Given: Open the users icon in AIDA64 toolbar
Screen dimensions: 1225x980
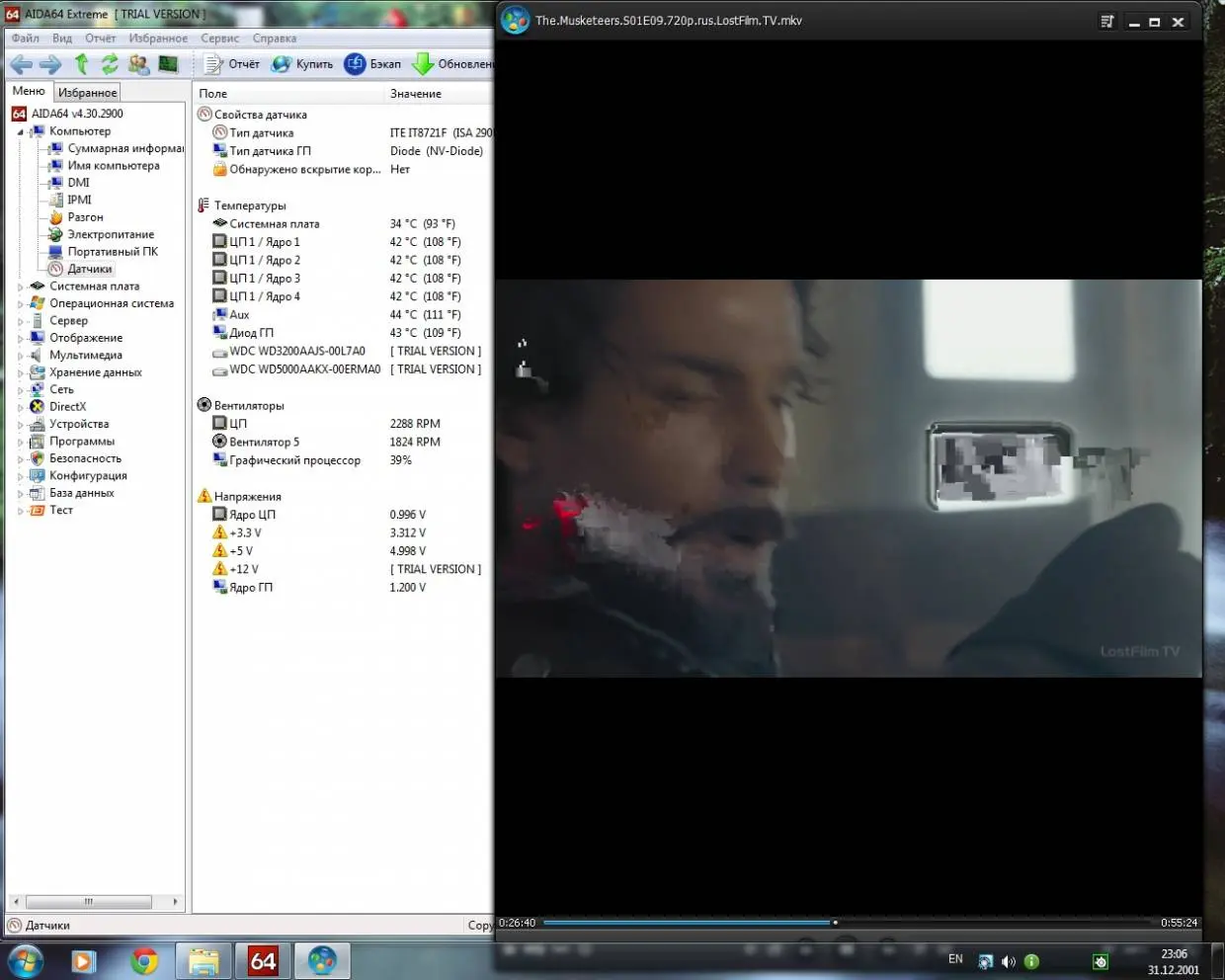Looking at the screenshot, I should pos(138,64).
